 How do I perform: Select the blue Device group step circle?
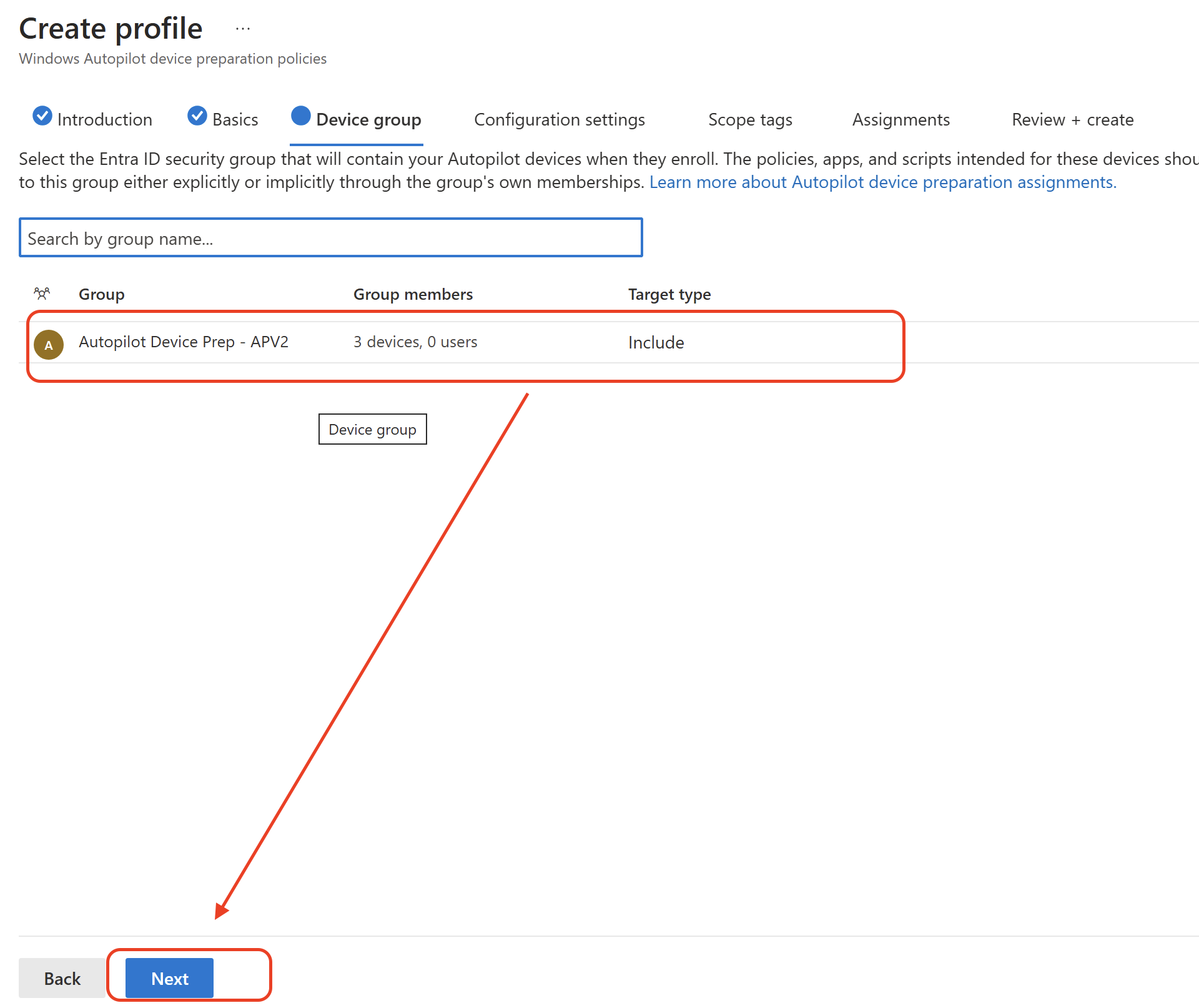click(x=300, y=116)
